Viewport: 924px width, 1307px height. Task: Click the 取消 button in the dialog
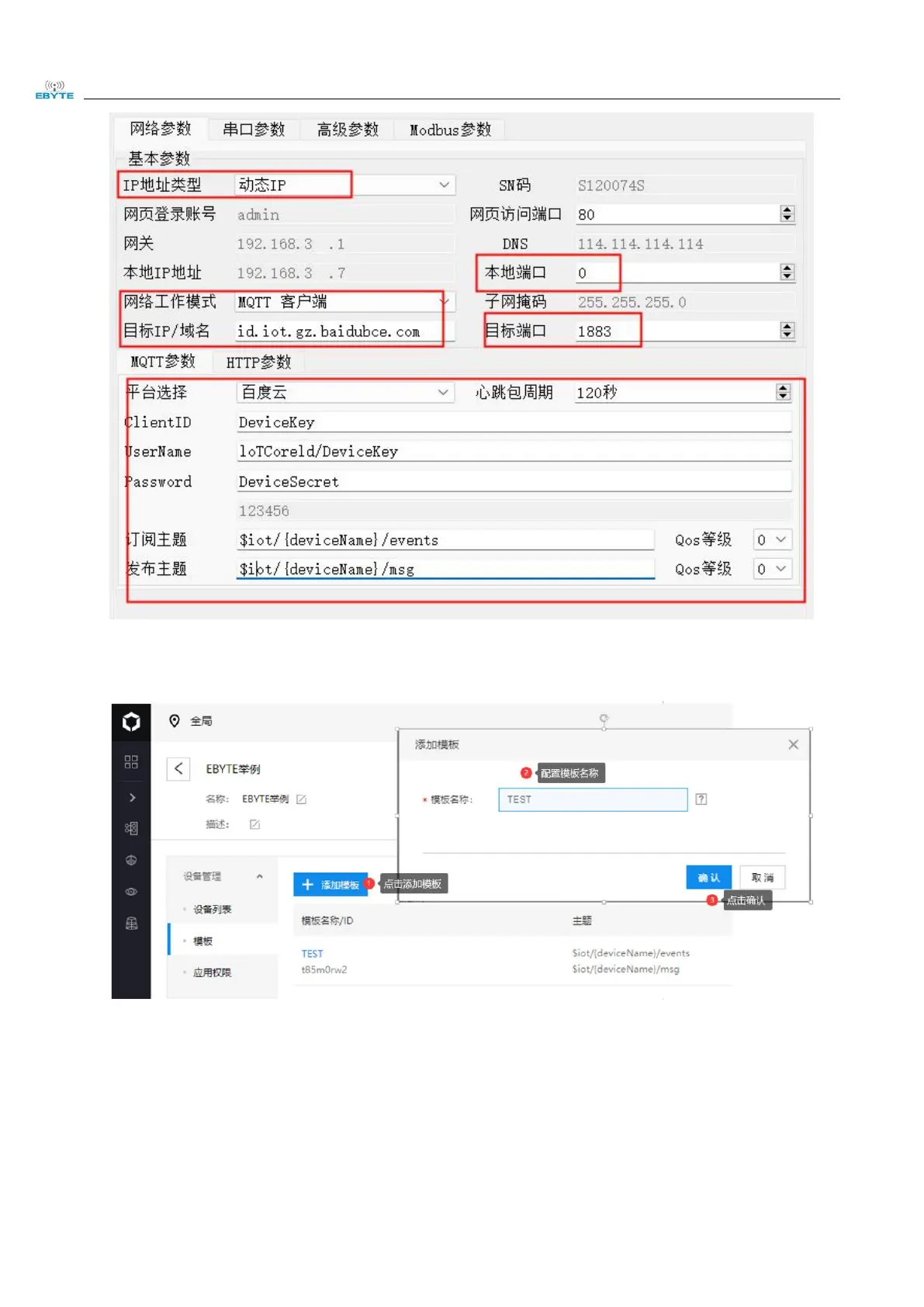[x=762, y=878]
